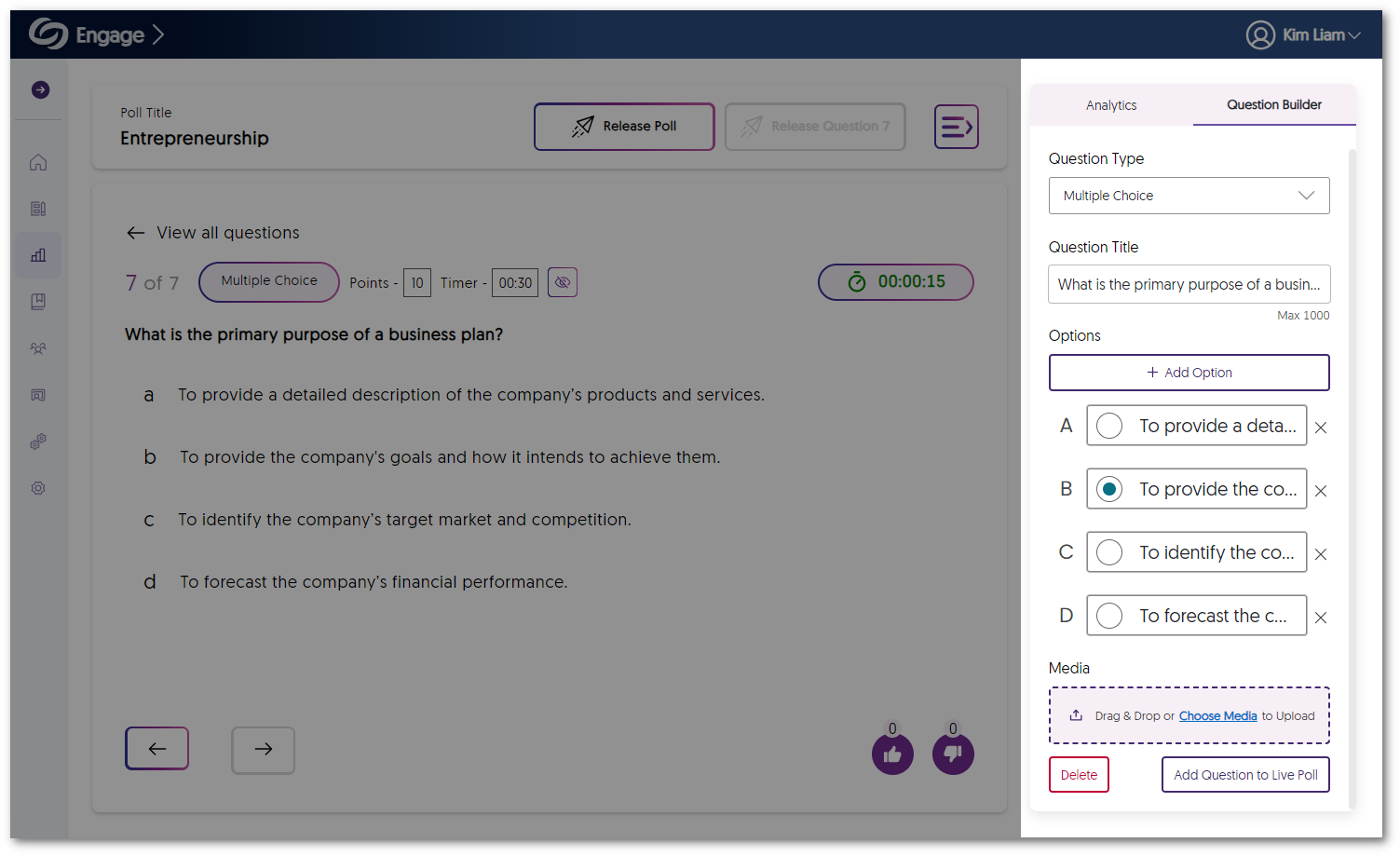Viewport: 1400px width, 856px height.
Task: Click the thumbs up reaction icon
Action: pos(892,754)
